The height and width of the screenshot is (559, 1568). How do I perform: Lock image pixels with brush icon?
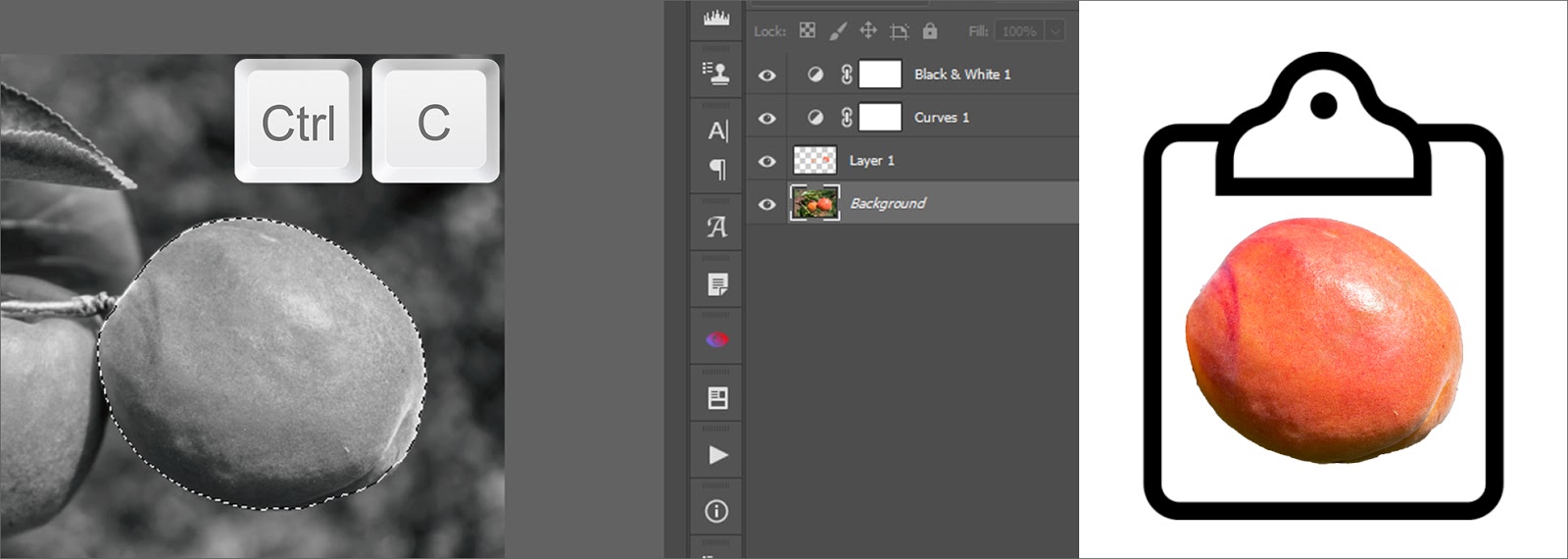tap(838, 31)
